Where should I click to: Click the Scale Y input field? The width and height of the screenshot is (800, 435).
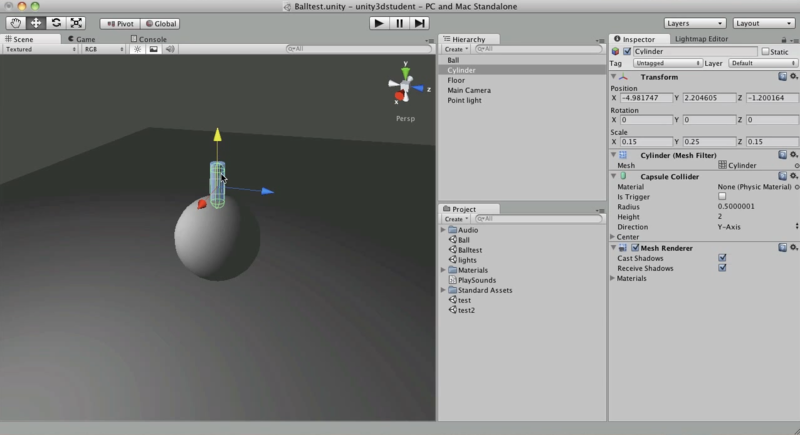709,142
